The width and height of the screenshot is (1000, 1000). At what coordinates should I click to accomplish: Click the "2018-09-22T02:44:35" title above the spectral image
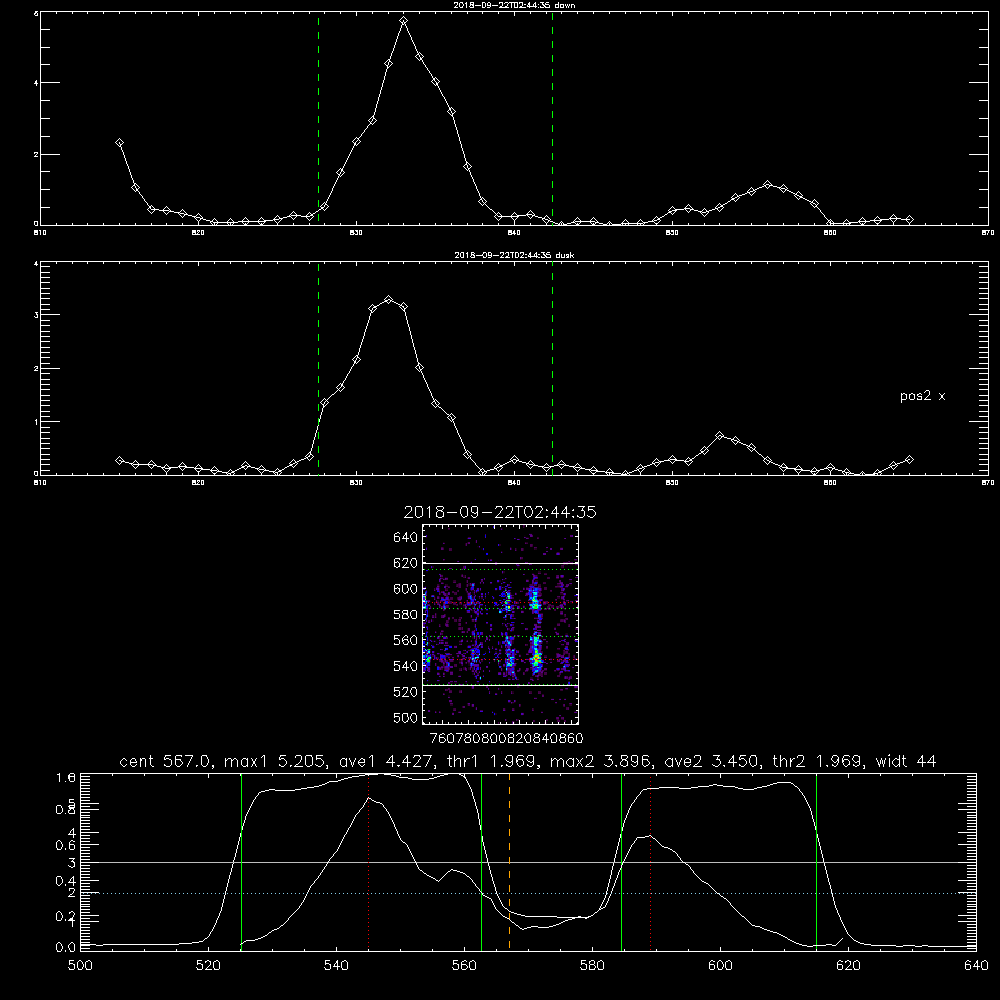point(500,512)
